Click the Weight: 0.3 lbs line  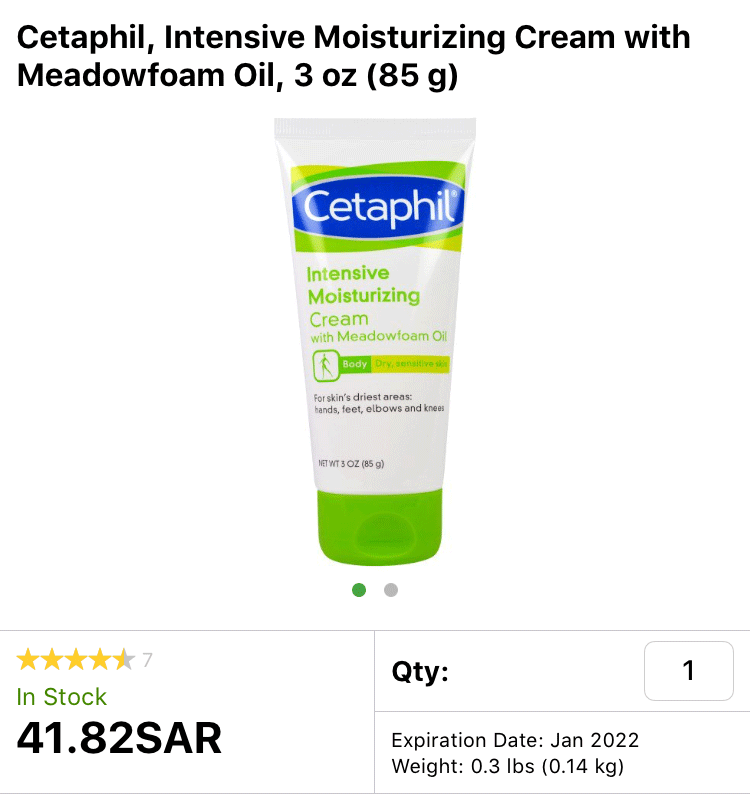tap(507, 766)
